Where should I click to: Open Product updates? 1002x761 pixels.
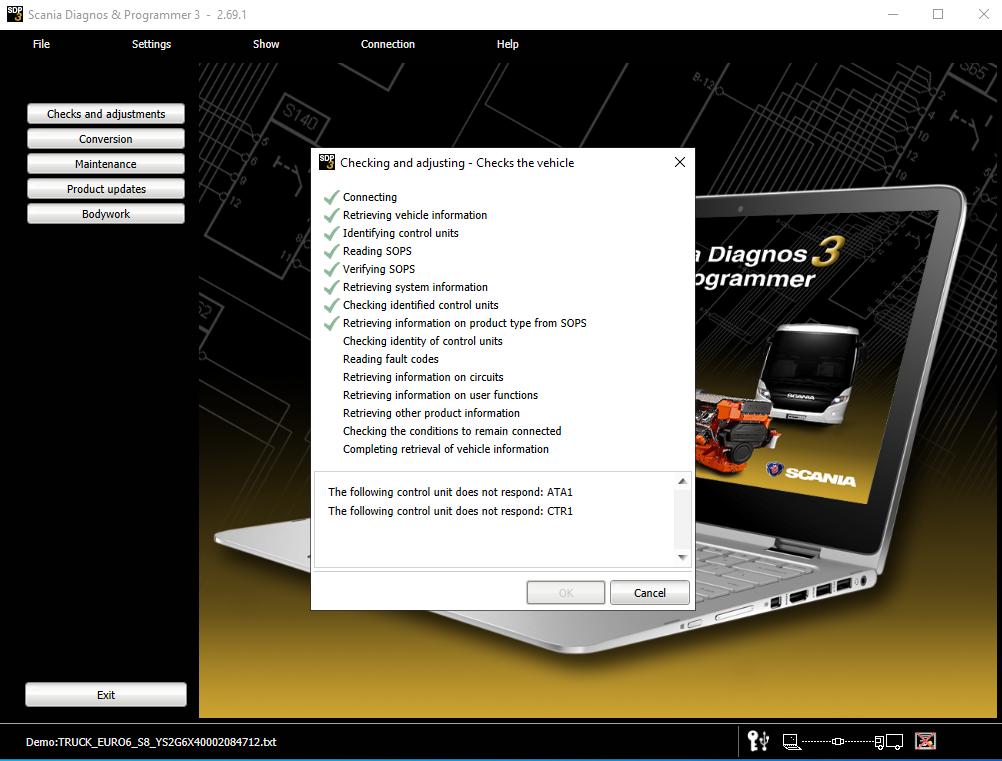coord(105,188)
